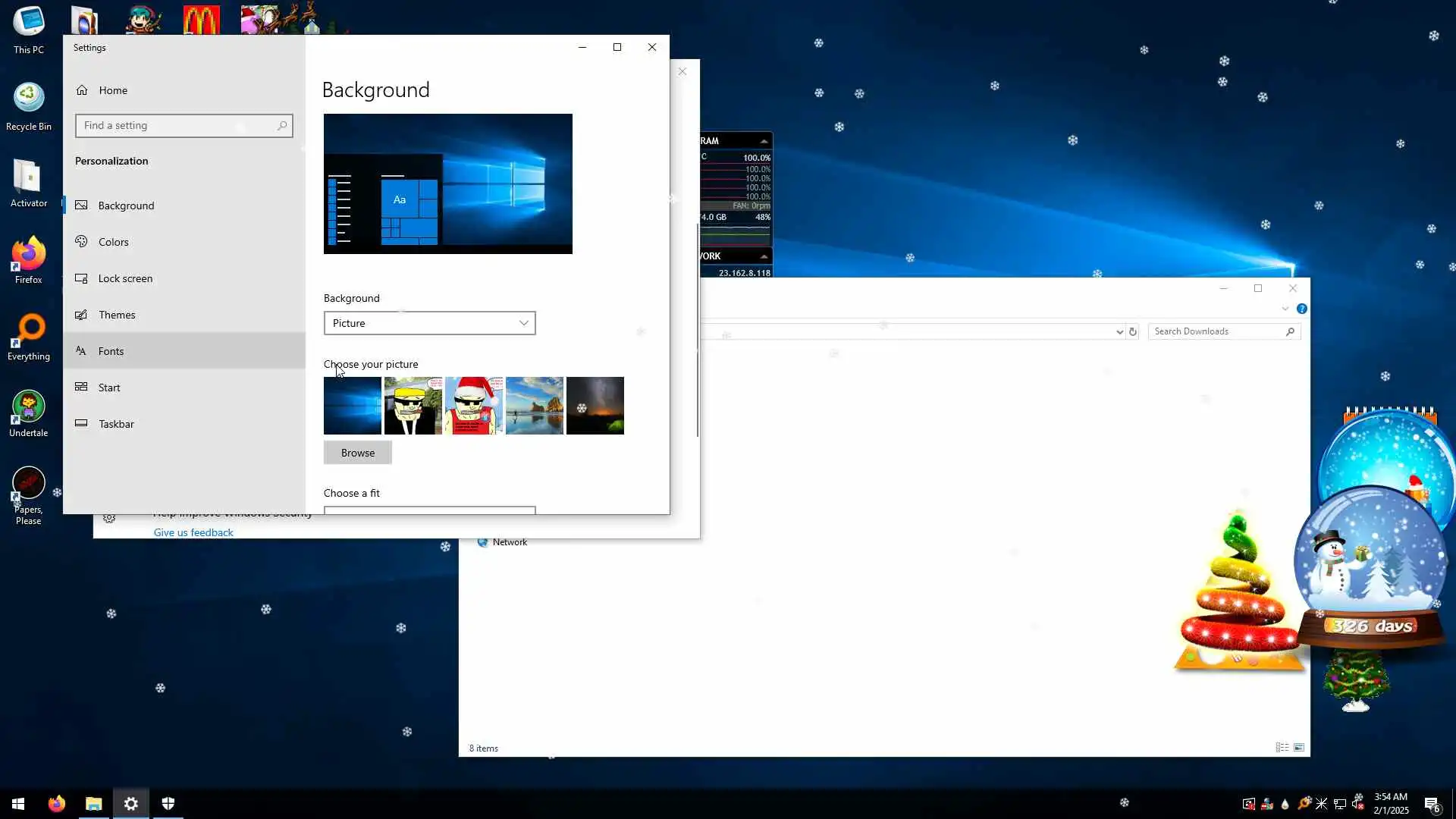The width and height of the screenshot is (1456, 819).
Task: Click the Explorer help question mark icon
Action: click(x=1301, y=309)
